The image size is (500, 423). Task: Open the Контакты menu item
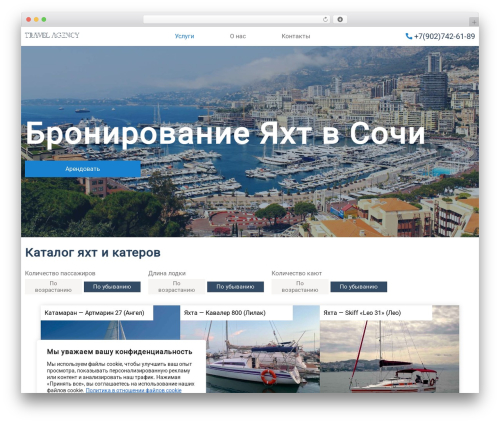(296, 36)
